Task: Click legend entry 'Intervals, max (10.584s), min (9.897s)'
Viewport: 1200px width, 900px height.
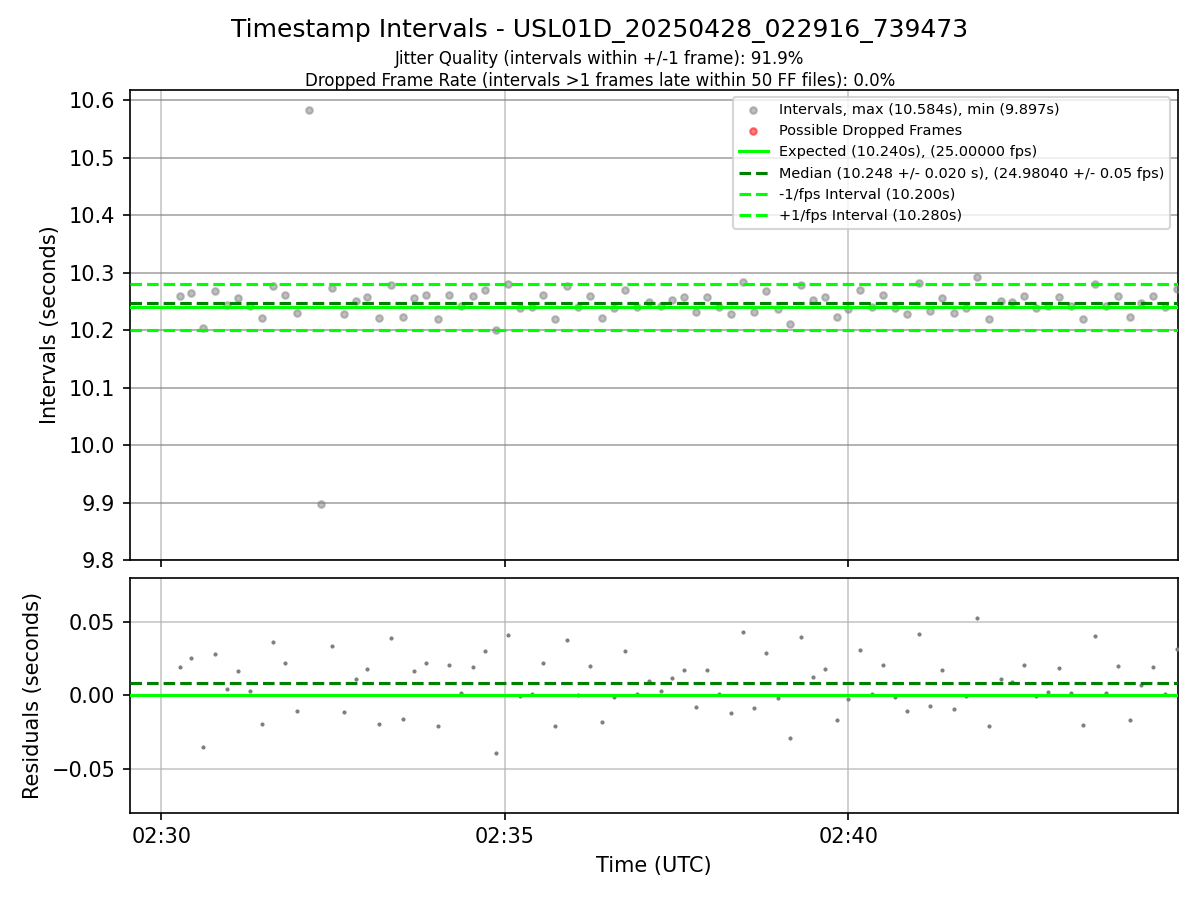Action: point(919,109)
